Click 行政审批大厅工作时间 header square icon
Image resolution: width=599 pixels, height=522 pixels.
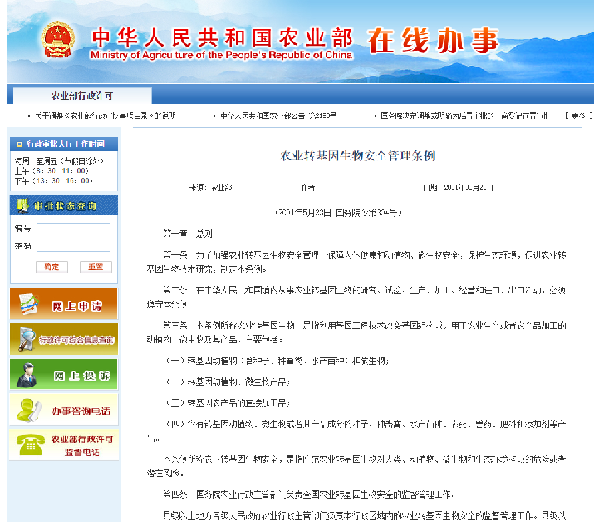[x=19, y=144]
